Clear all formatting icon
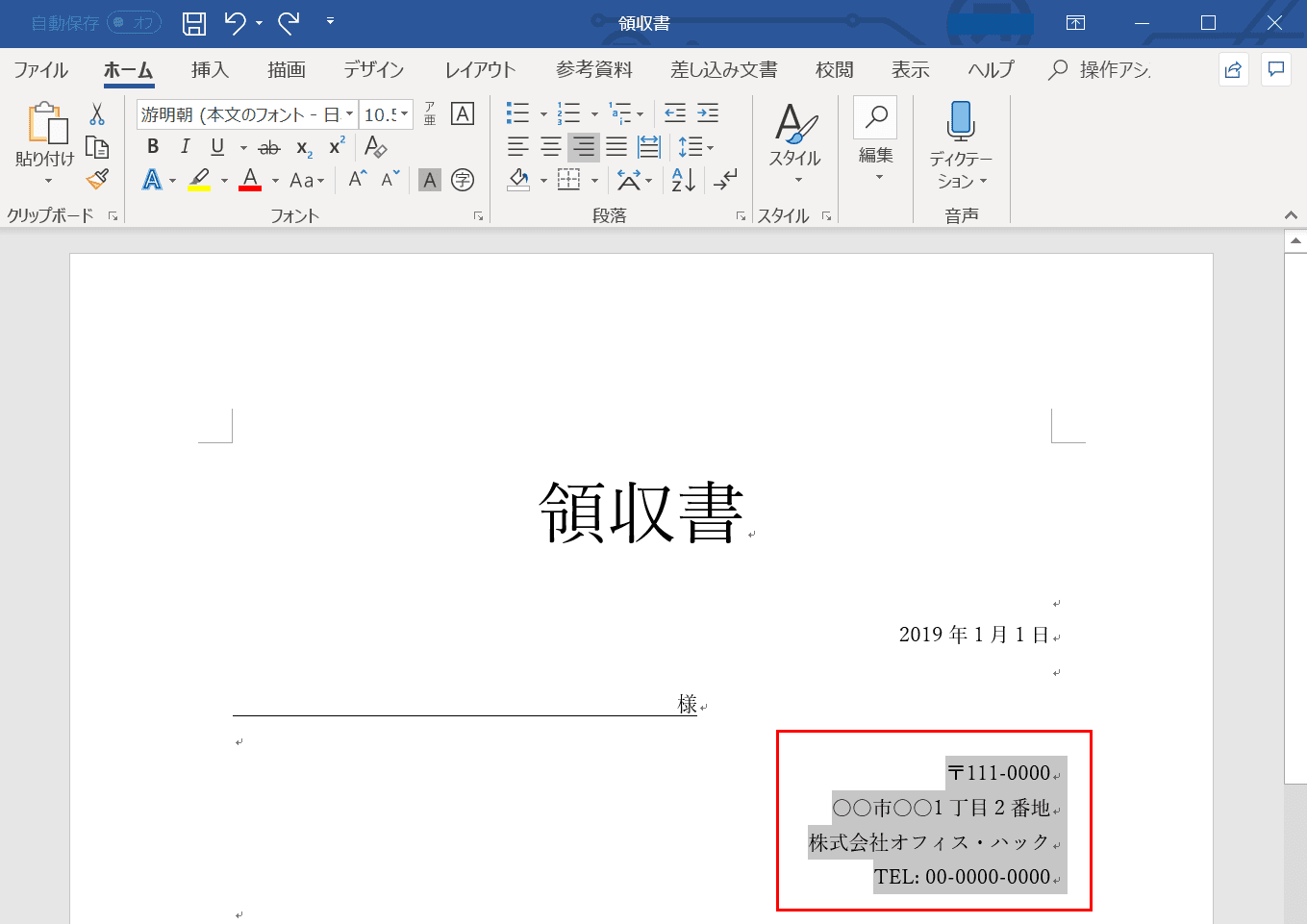 pyautogui.click(x=375, y=146)
